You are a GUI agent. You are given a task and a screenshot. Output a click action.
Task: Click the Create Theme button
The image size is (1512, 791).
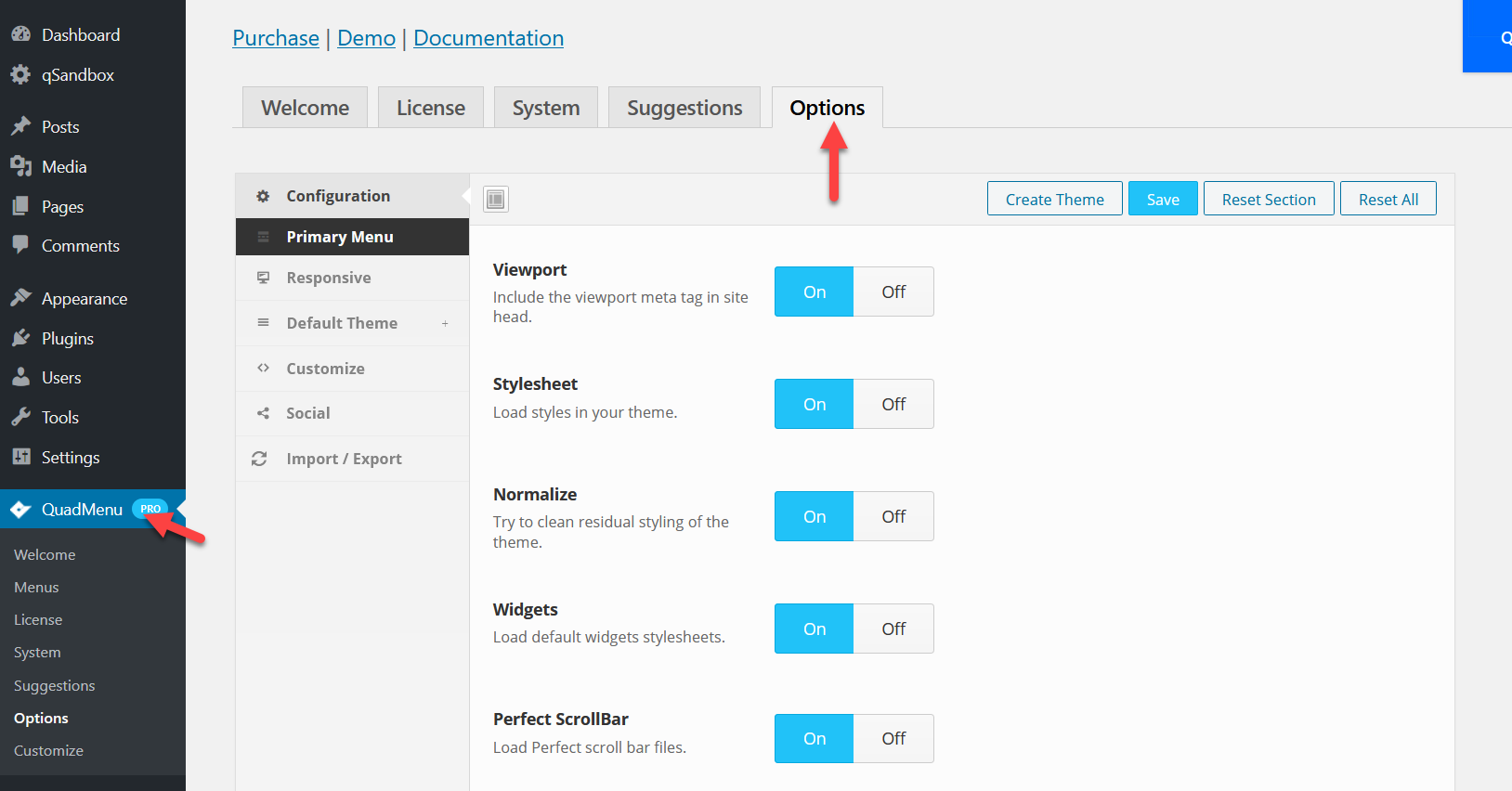click(x=1055, y=199)
